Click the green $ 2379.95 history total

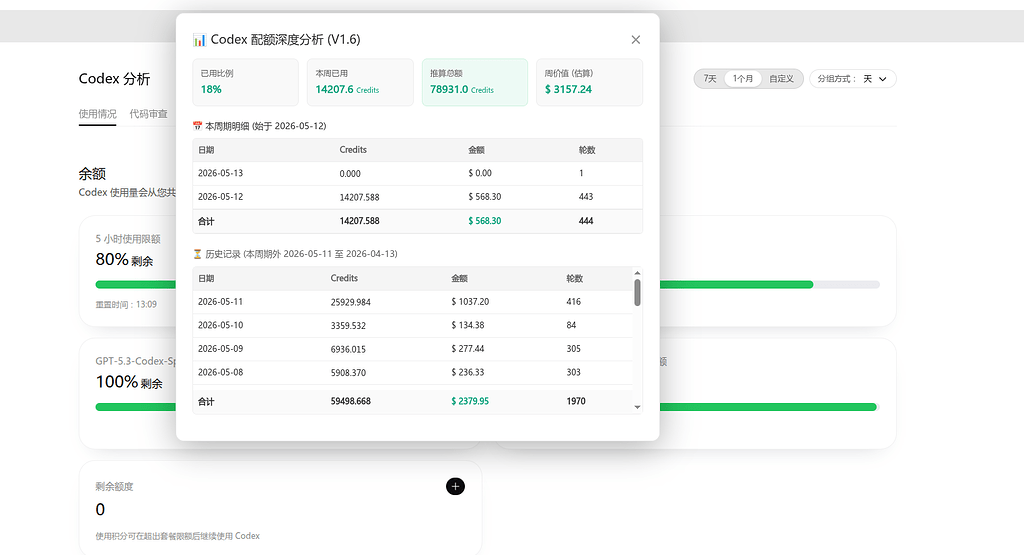point(470,401)
